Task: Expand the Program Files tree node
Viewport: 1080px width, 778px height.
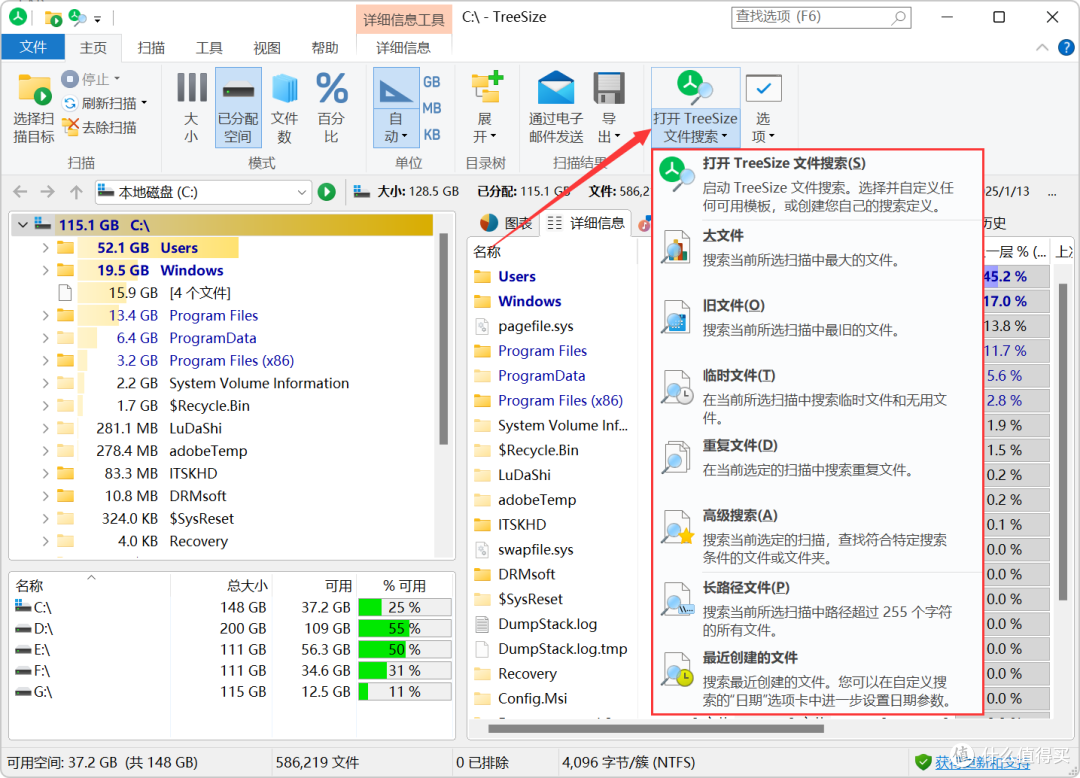Action: (x=45, y=315)
